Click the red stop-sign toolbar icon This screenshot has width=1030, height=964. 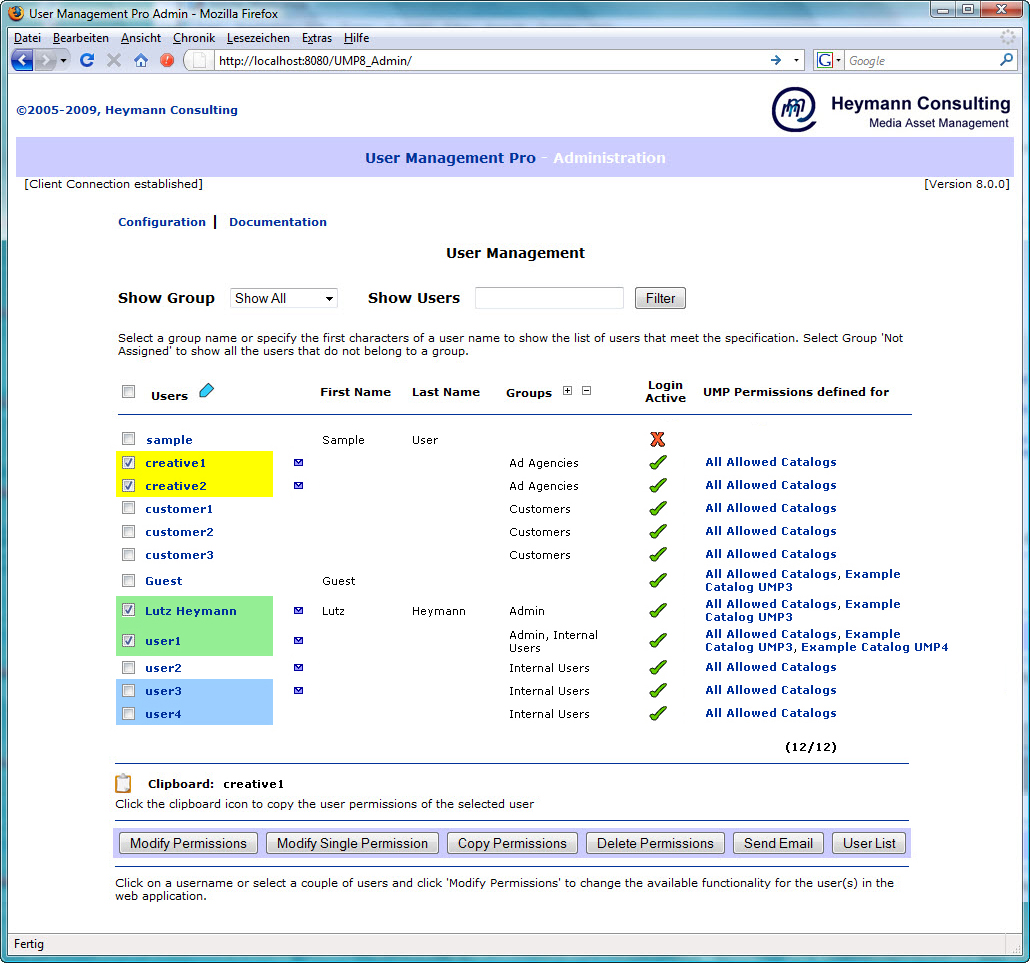tap(167, 60)
